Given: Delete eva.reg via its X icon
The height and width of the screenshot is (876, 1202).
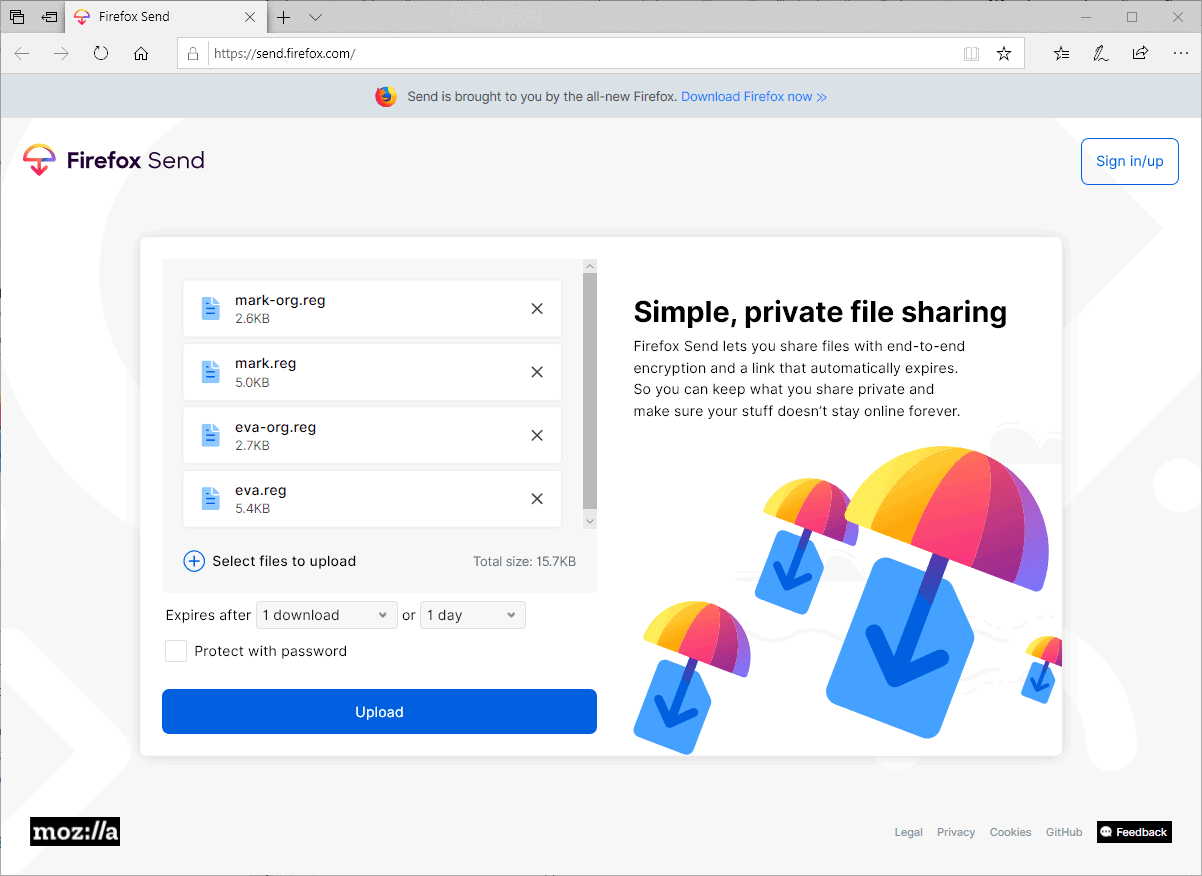Looking at the screenshot, I should (537, 498).
